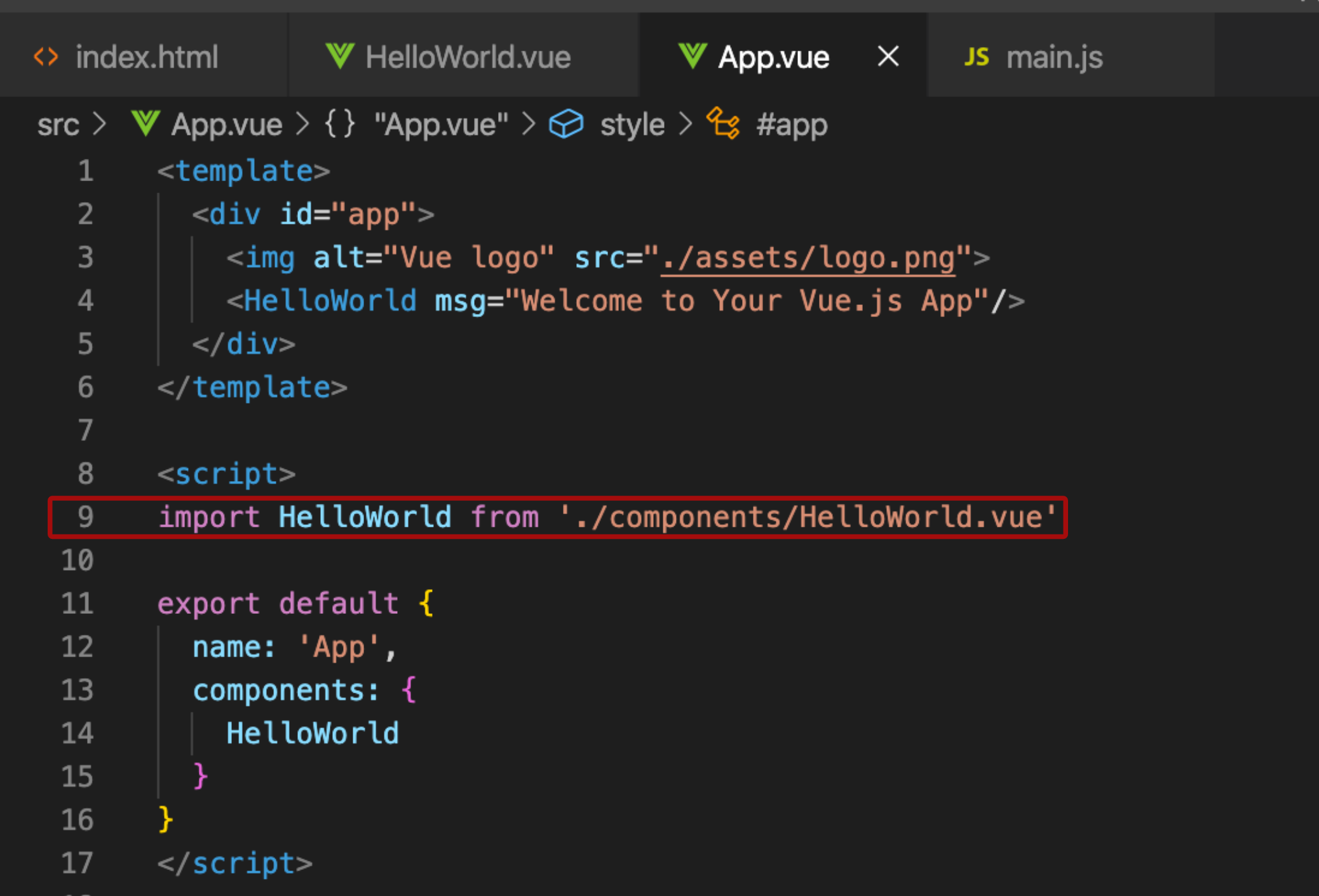The height and width of the screenshot is (896, 1319).
Task: Click the HelloWorld import path string
Action: 807,517
